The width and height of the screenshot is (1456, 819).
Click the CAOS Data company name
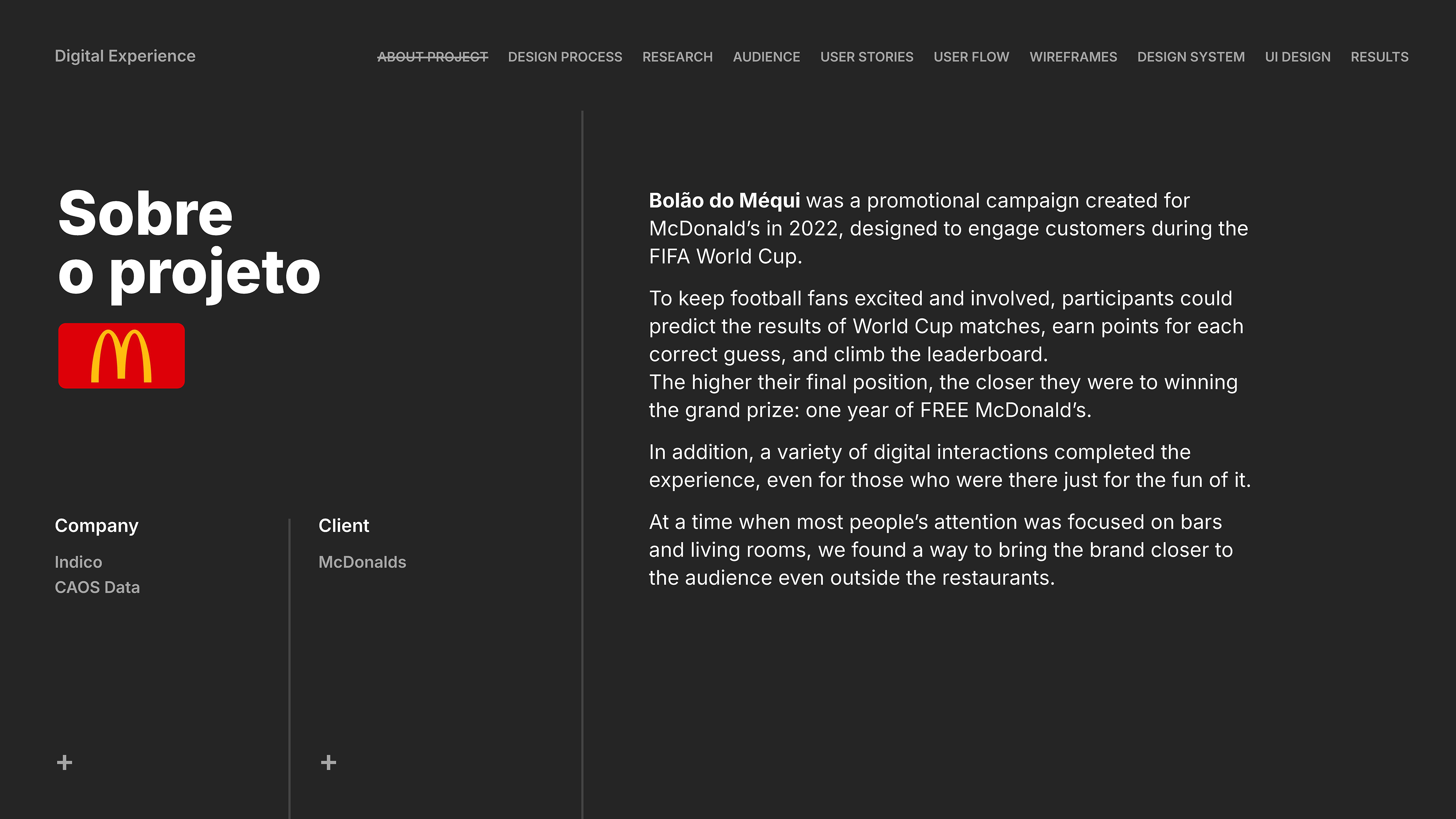97,587
